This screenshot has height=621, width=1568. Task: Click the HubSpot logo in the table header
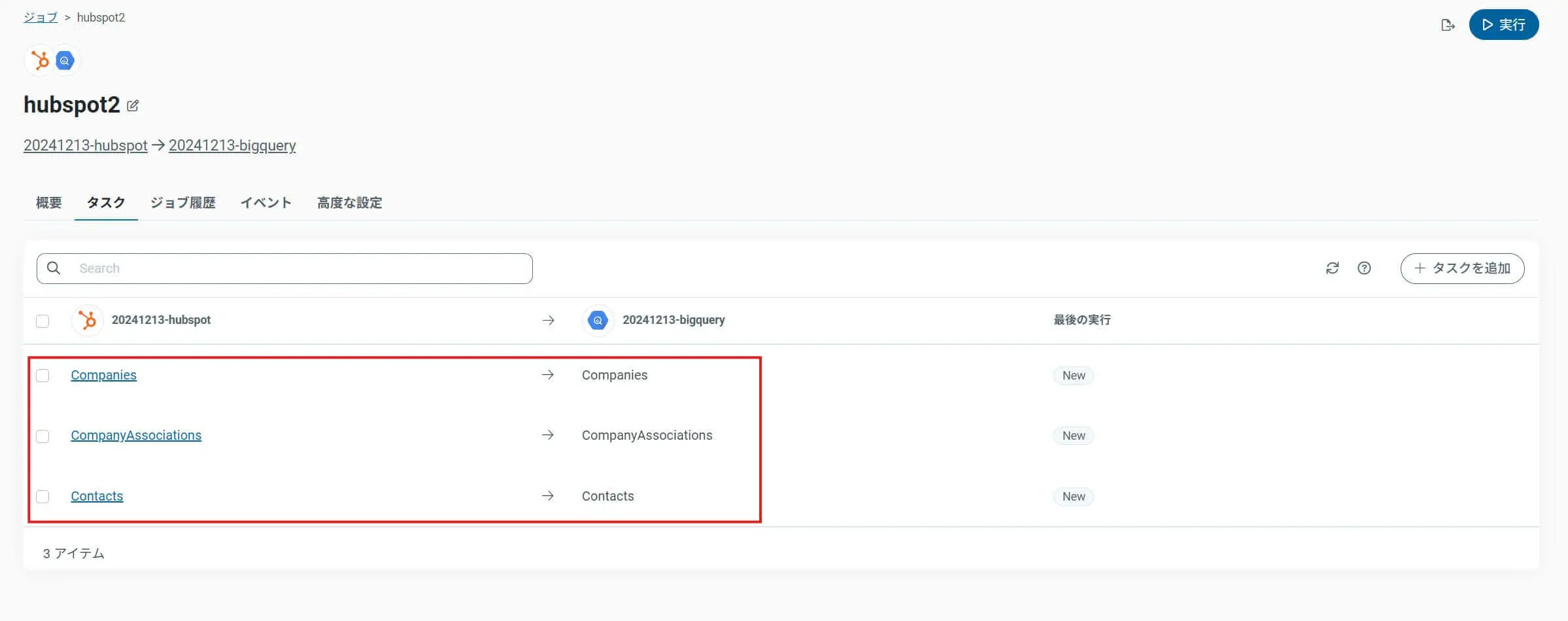[87, 320]
